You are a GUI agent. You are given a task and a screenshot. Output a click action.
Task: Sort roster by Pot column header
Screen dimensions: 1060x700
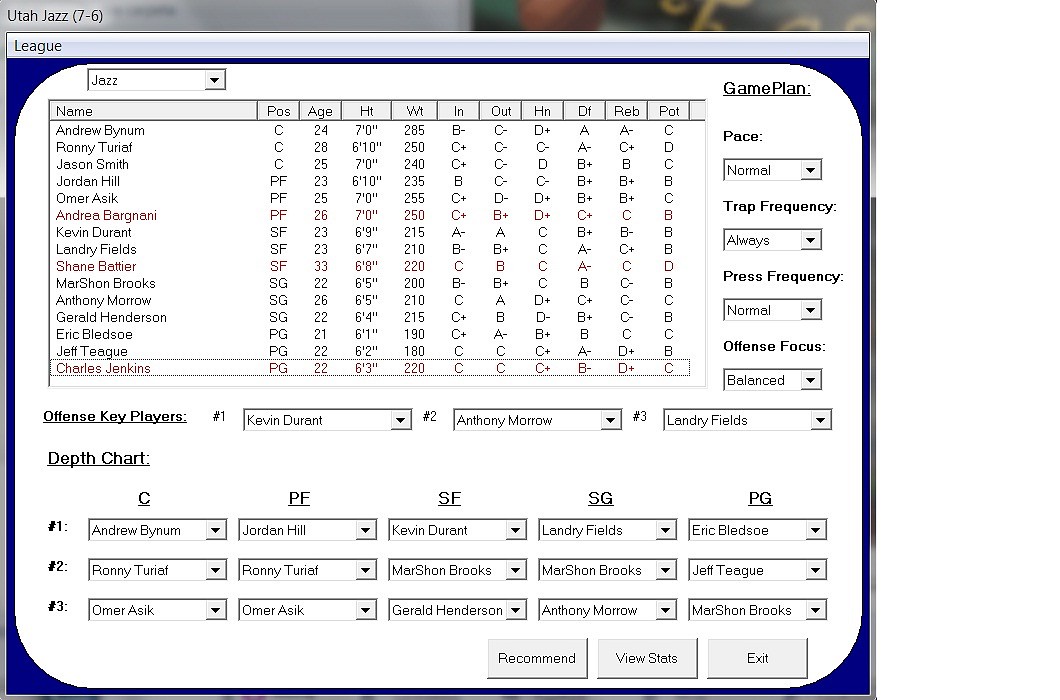point(669,111)
